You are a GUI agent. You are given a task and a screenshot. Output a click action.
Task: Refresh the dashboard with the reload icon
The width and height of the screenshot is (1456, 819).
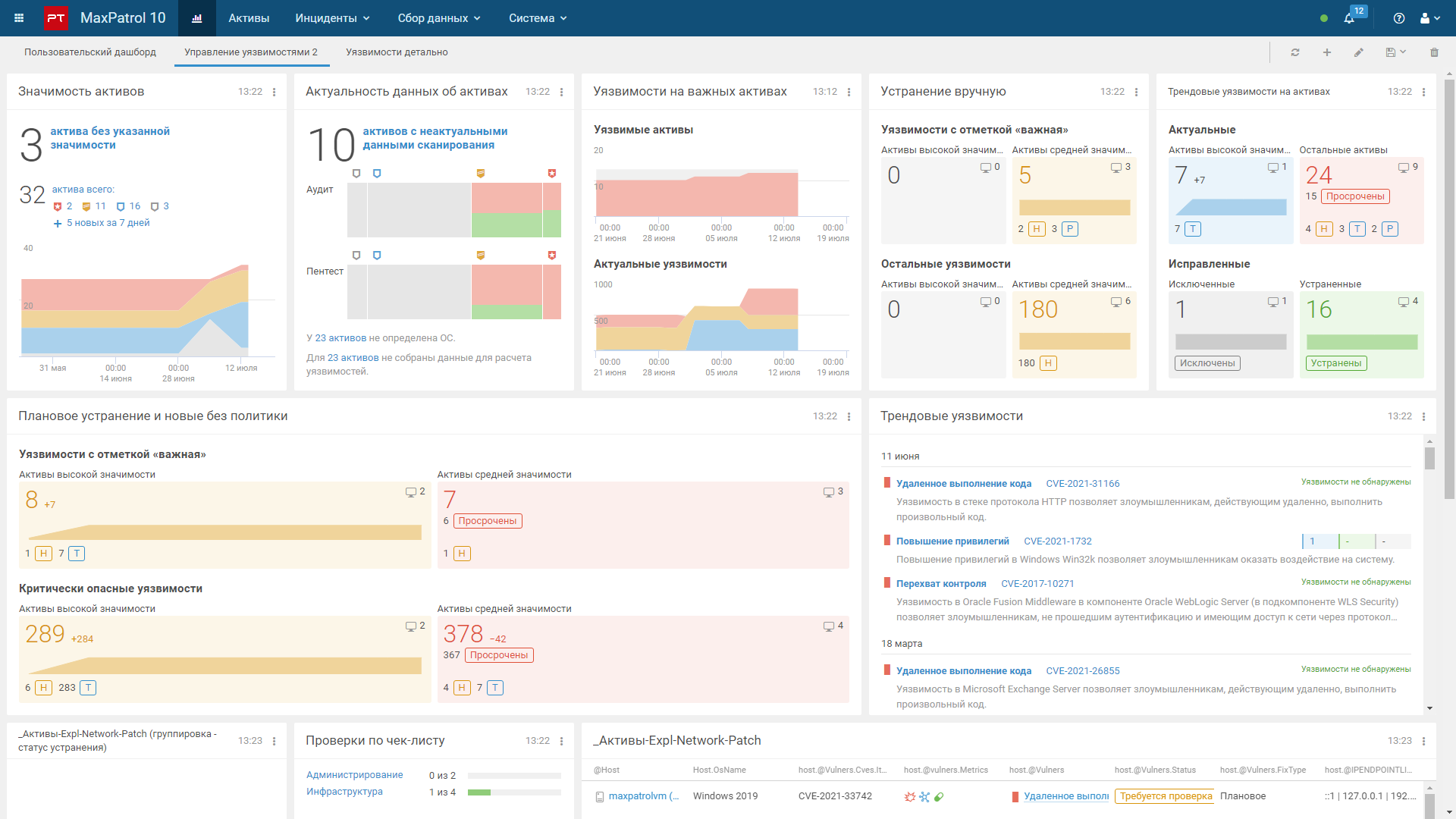[1295, 52]
